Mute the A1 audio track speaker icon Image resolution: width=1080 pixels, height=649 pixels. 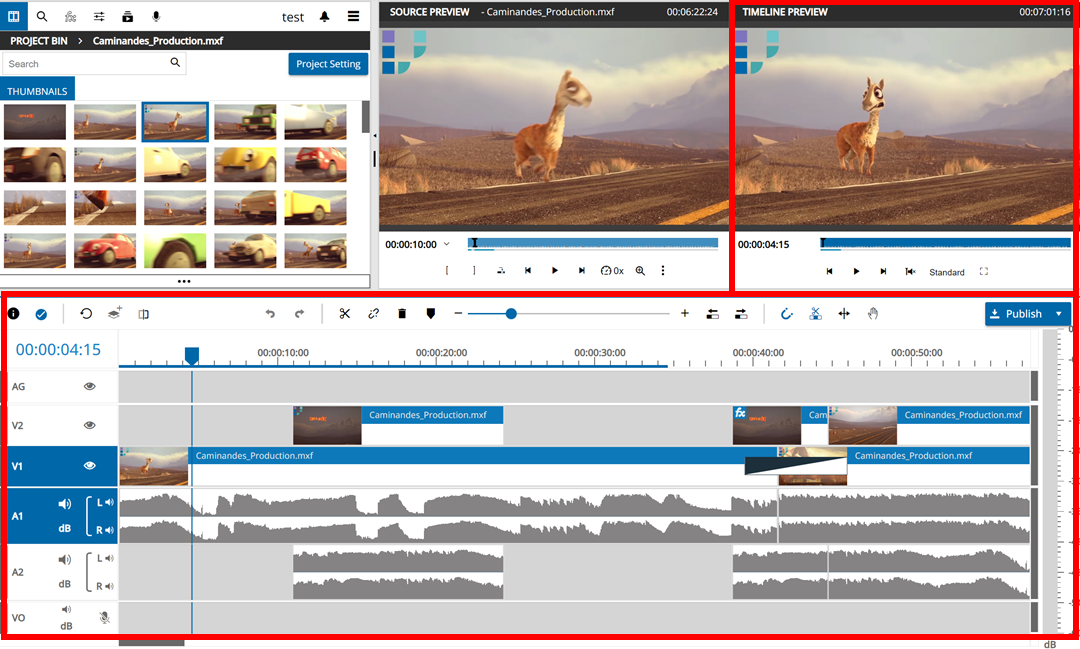[64, 503]
